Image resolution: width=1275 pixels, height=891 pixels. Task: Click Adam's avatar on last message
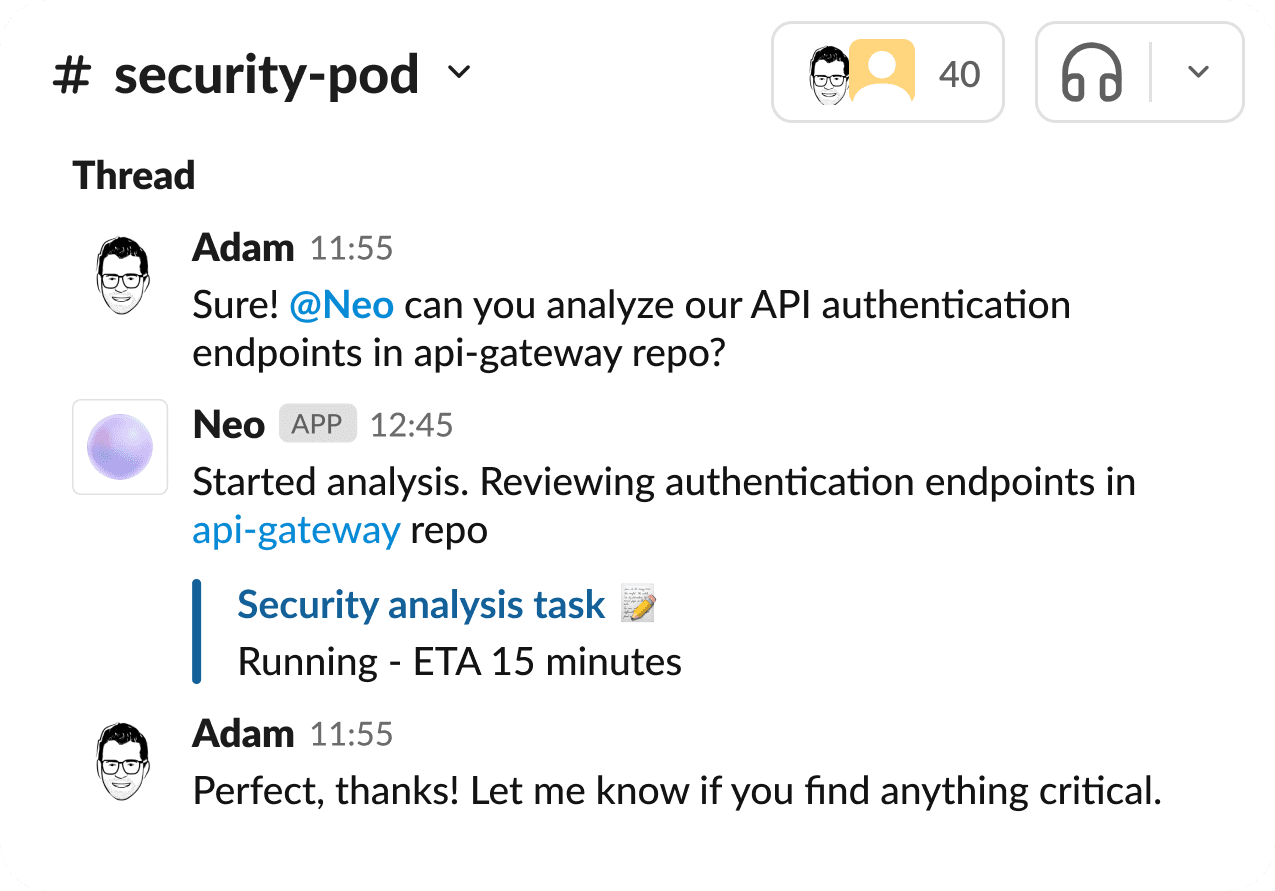point(124,761)
